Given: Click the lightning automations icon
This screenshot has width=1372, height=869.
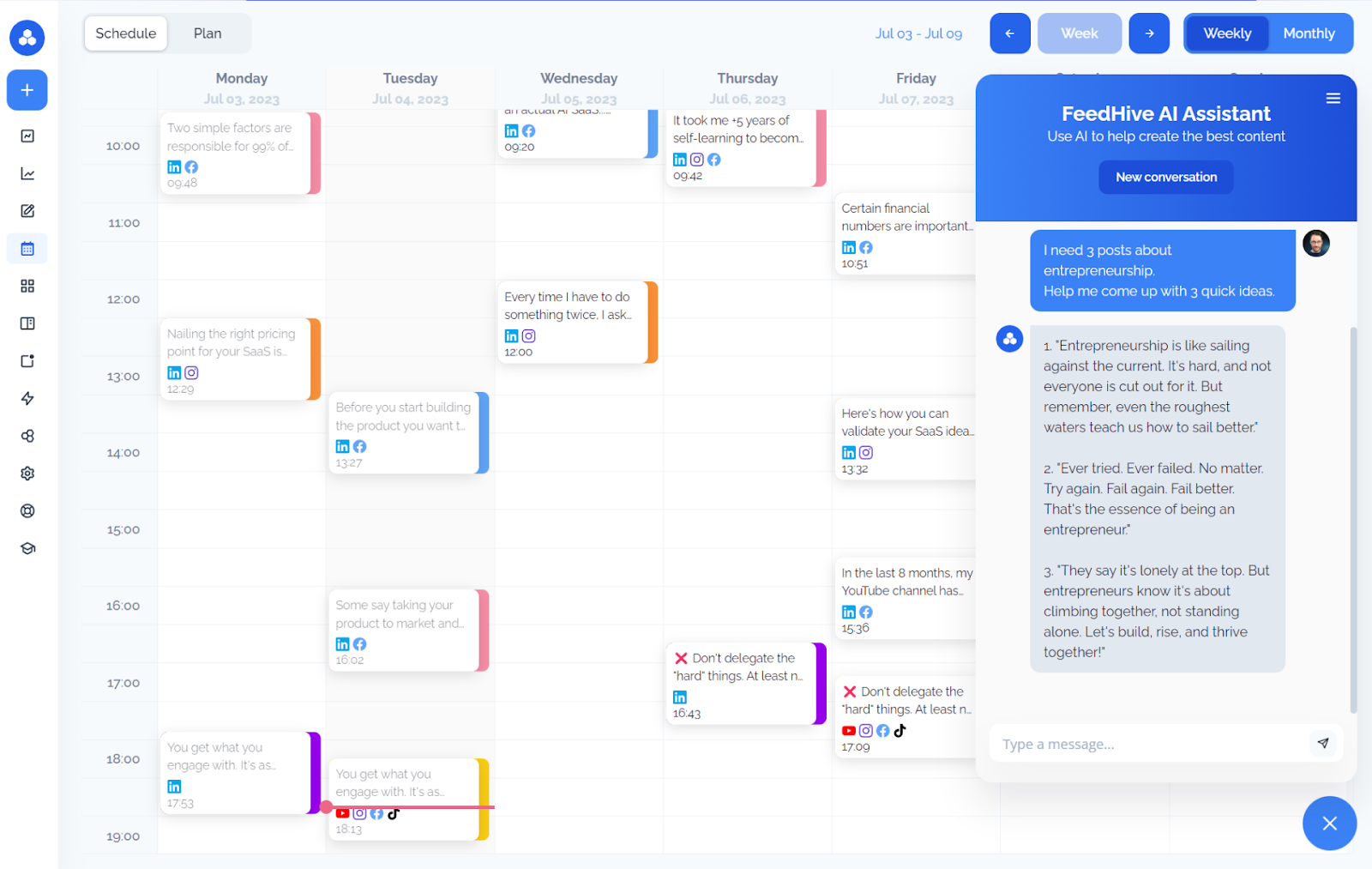Looking at the screenshot, I should [27, 398].
